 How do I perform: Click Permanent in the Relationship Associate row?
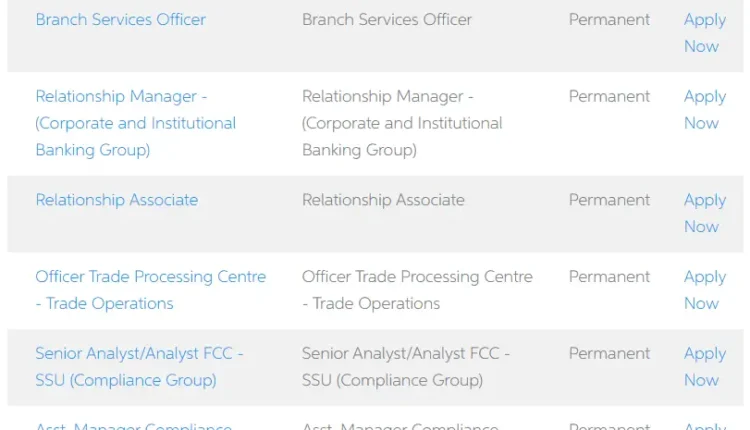pyautogui.click(x=609, y=200)
